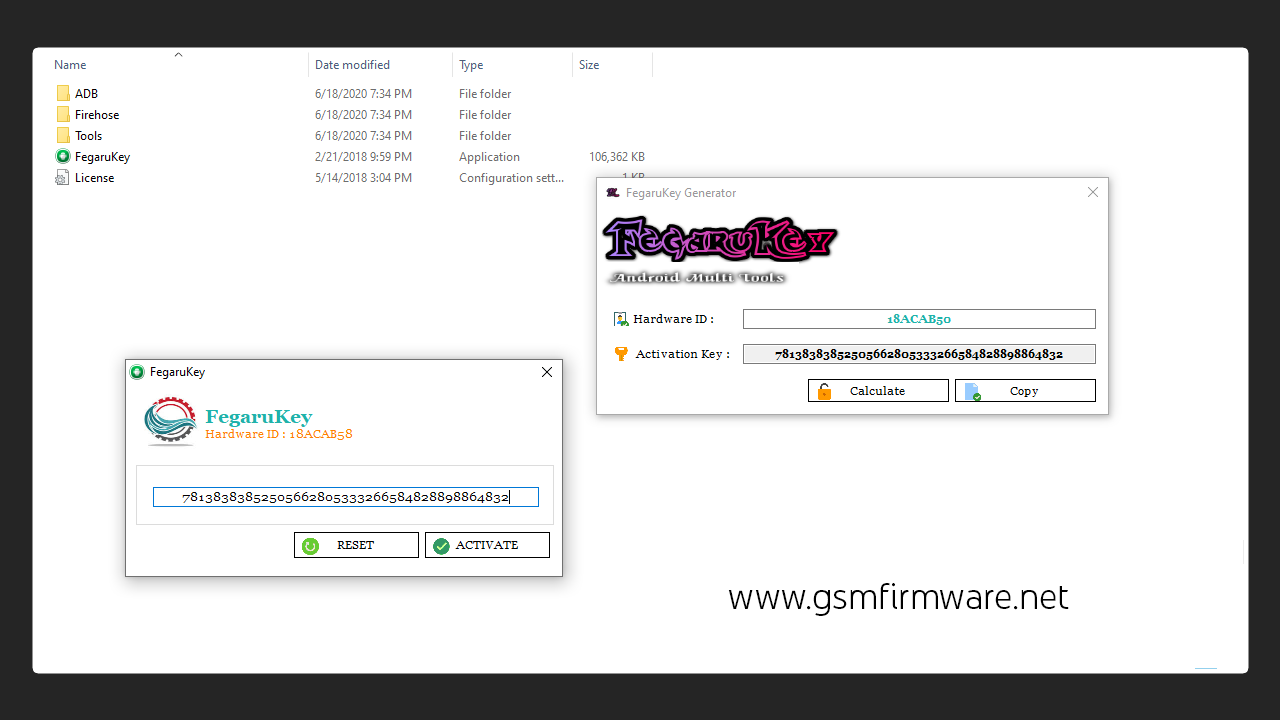Click the document icon on Copy button
The image size is (1280, 720).
point(970,390)
